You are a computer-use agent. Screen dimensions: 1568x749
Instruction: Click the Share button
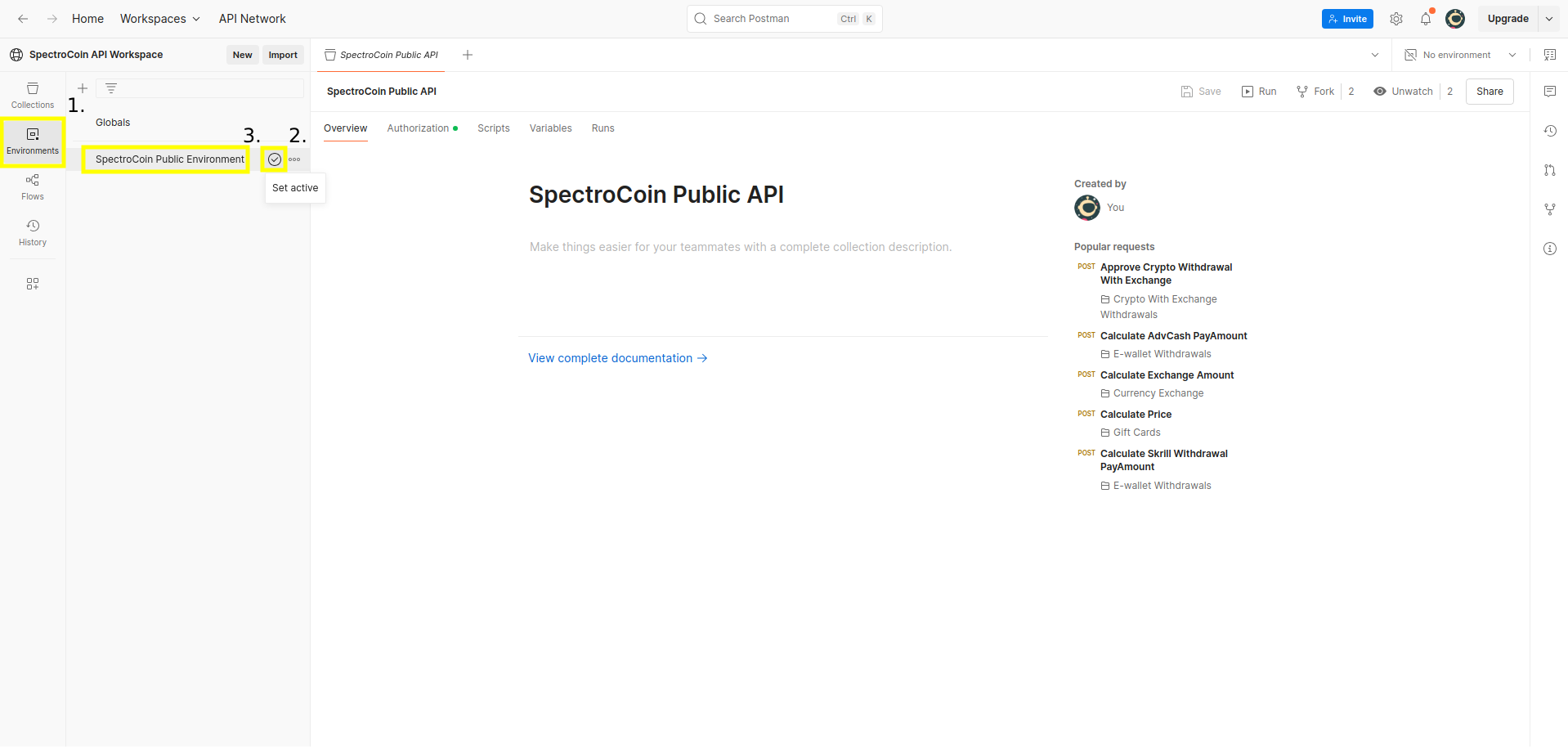[x=1490, y=92]
